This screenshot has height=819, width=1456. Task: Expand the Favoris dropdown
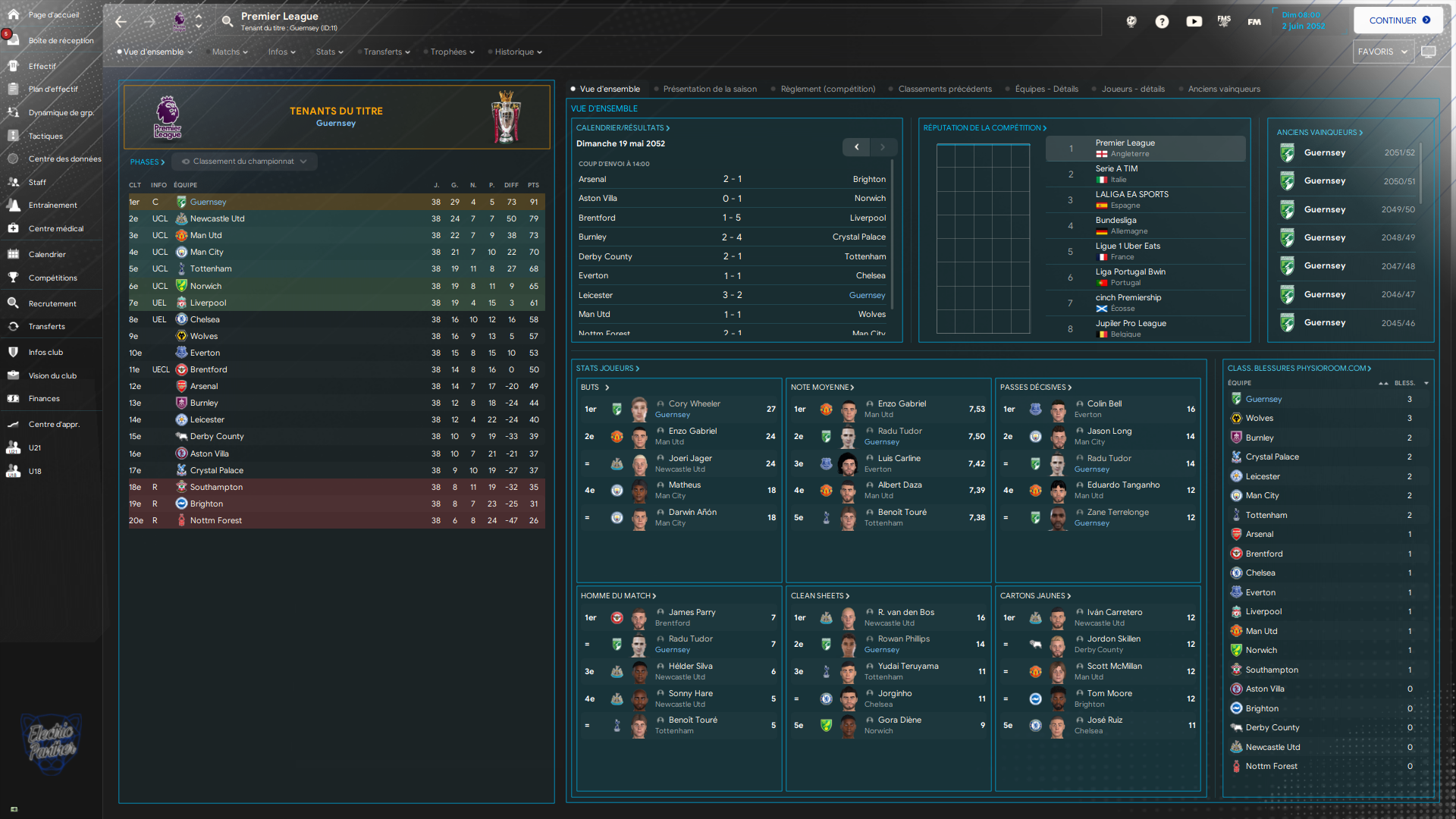pyautogui.click(x=1382, y=52)
